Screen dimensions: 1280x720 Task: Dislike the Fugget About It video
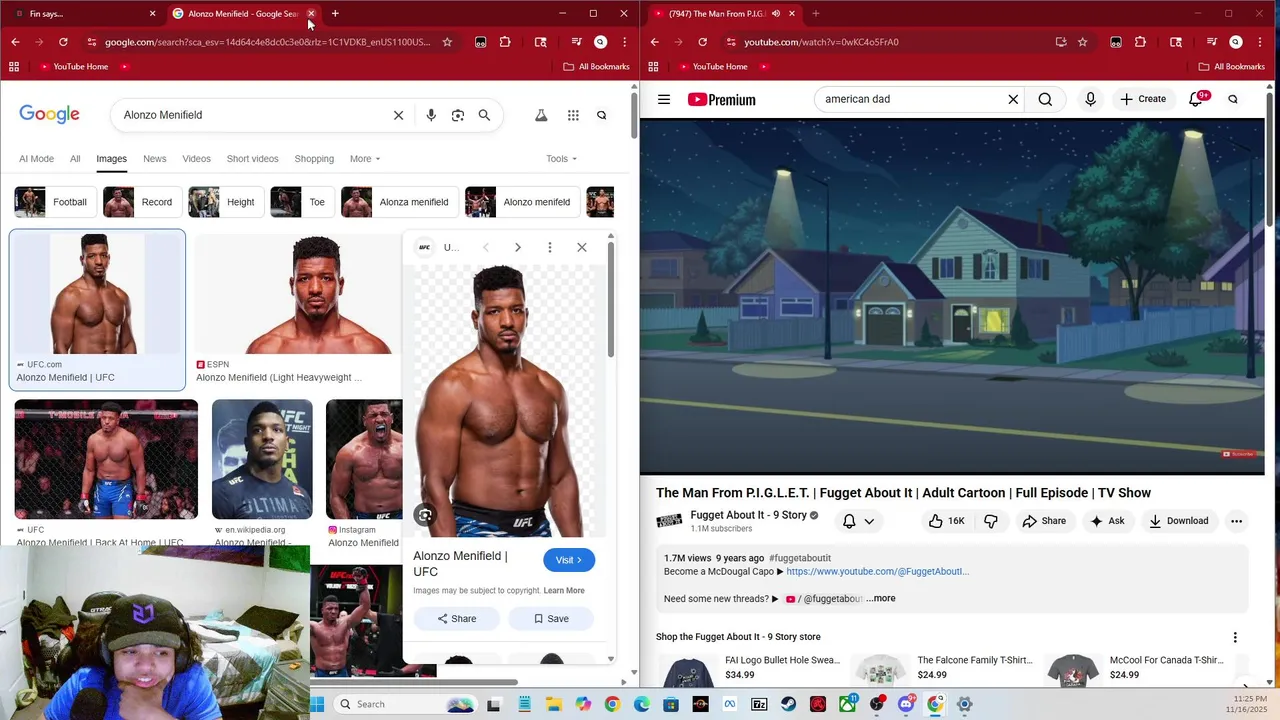click(x=991, y=521)
